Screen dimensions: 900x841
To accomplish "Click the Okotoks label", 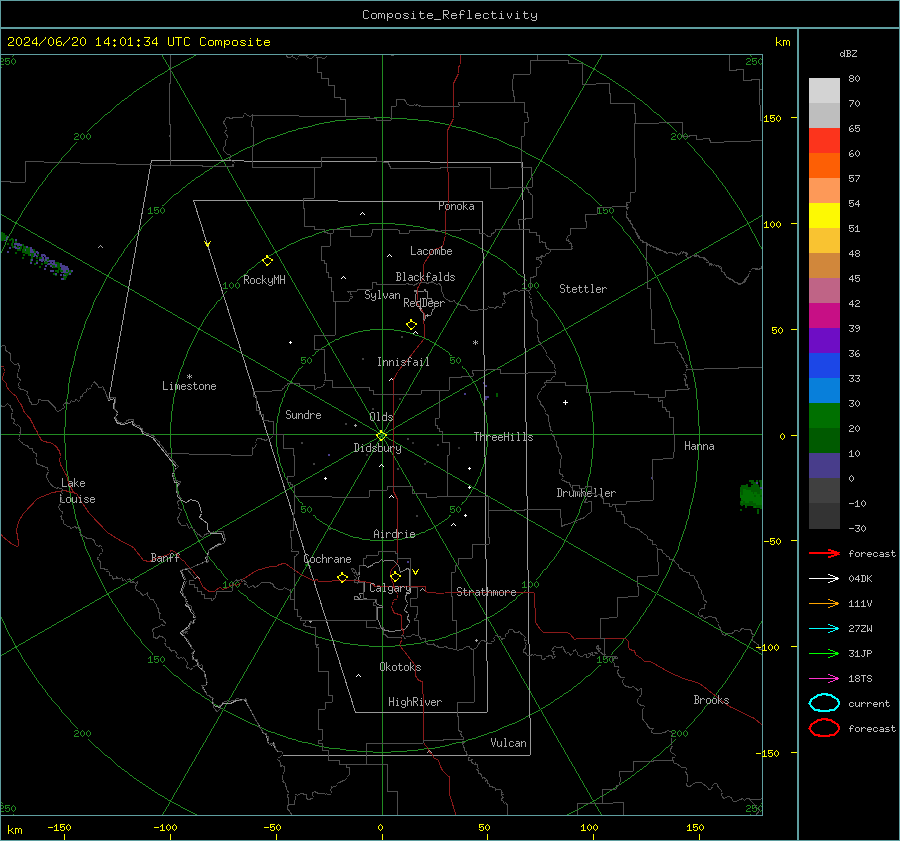I will click(400, 667).
